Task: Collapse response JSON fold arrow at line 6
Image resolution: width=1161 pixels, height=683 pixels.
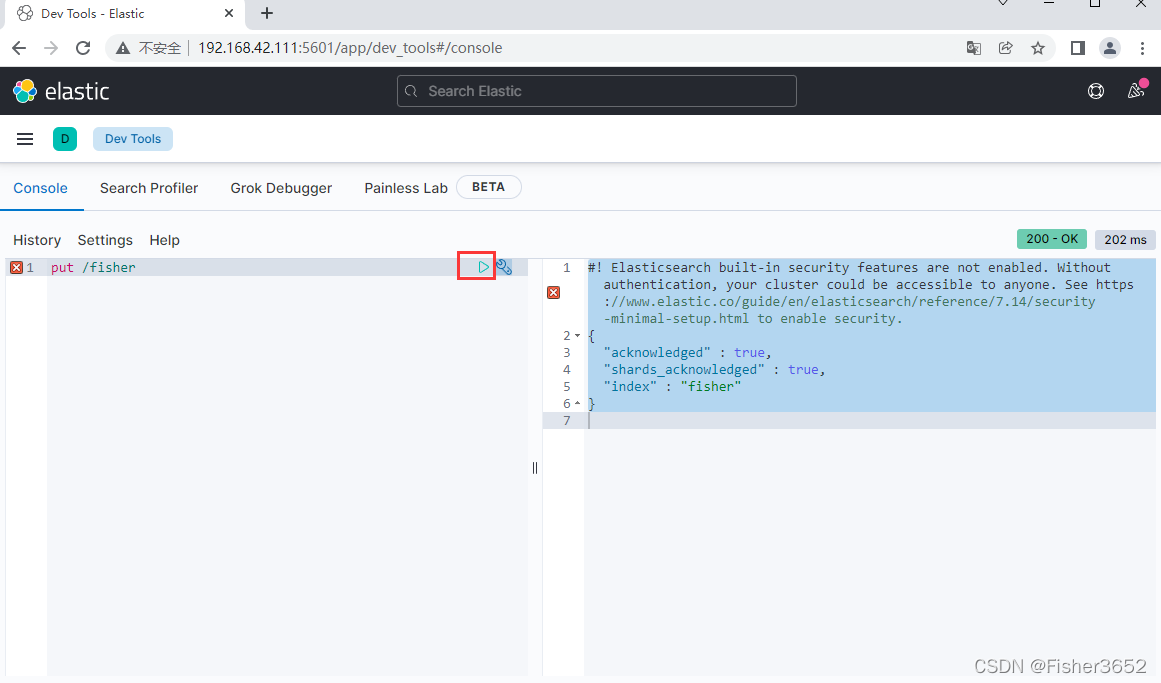Action: [578, 404]
